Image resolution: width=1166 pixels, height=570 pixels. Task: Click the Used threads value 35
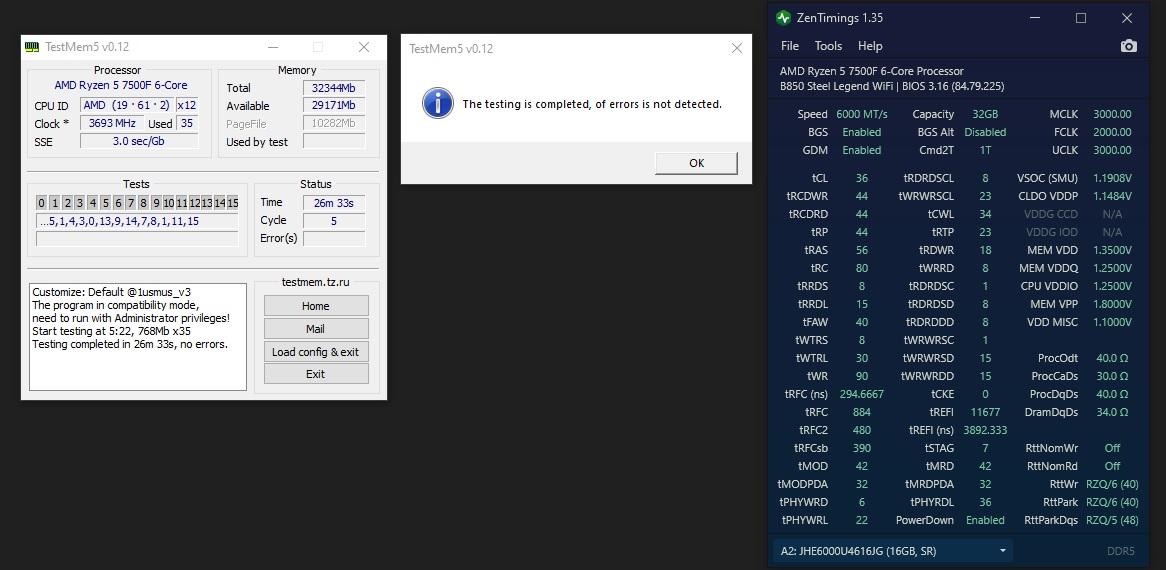pyautogui.click(x=187, y=123)
